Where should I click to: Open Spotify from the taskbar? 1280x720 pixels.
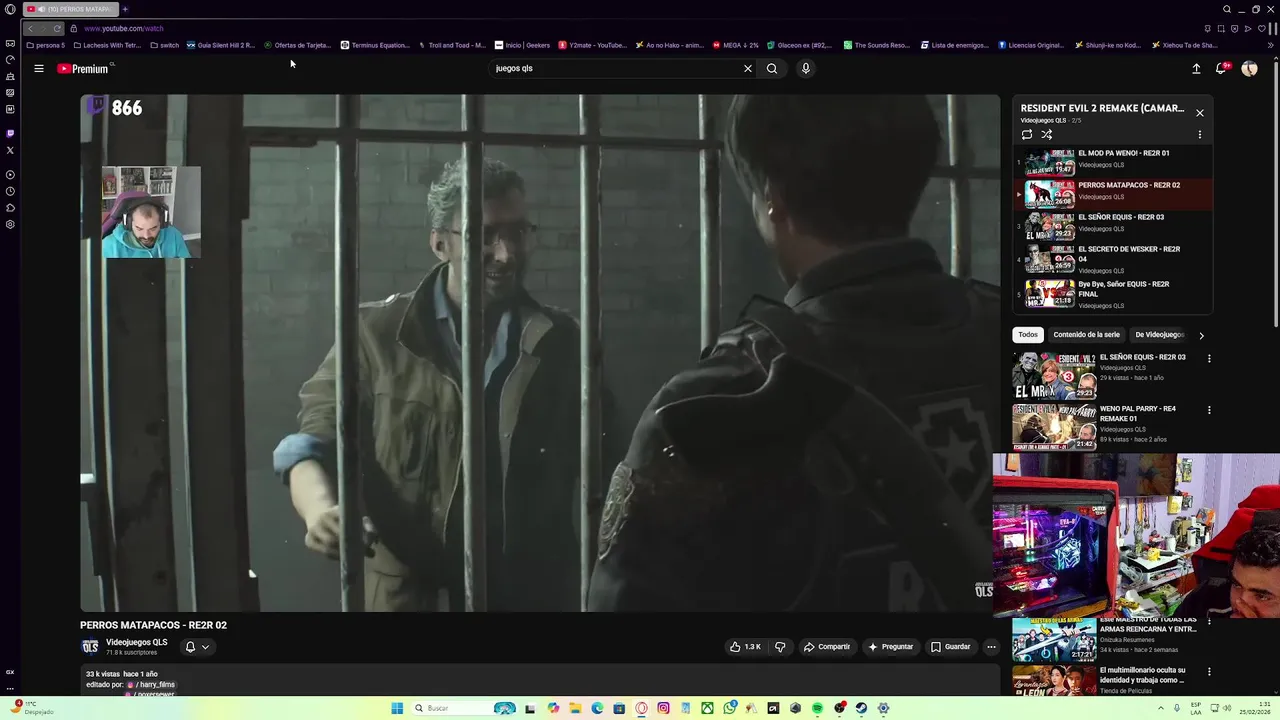[817, 708]
